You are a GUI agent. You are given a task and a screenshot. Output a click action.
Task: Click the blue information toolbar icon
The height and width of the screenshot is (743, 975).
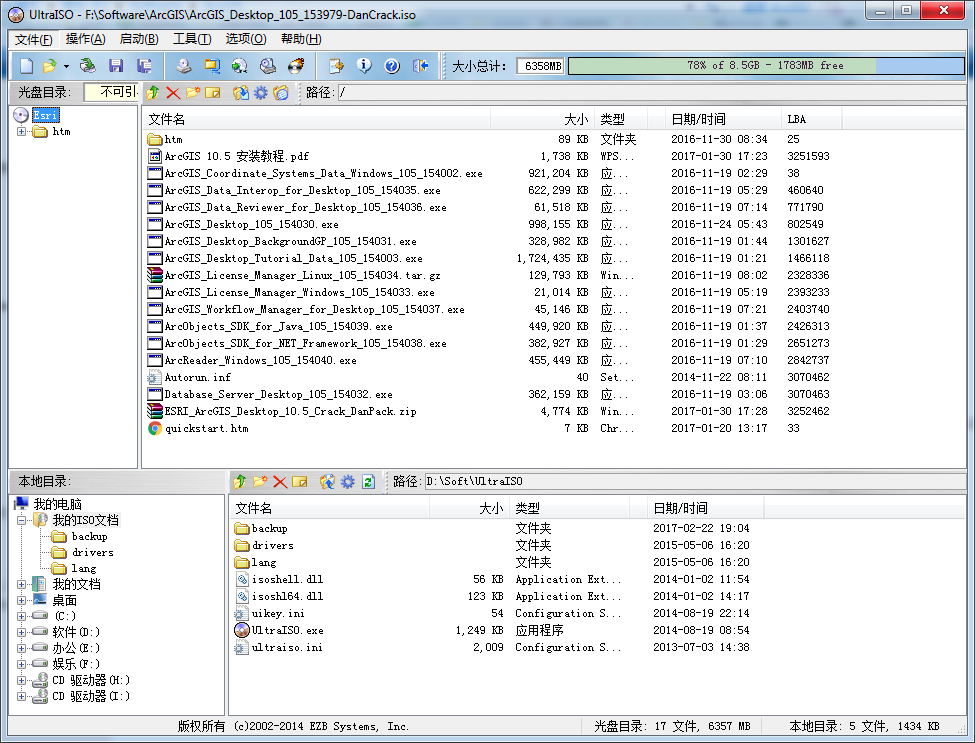click(x=364, y=66)
